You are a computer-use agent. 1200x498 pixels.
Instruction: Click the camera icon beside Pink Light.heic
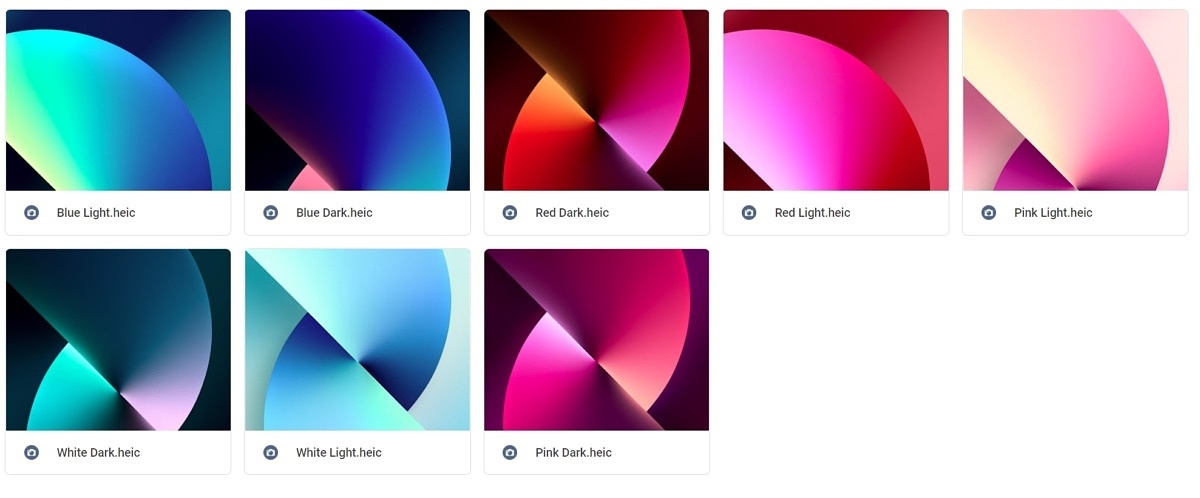click(988, 213)
